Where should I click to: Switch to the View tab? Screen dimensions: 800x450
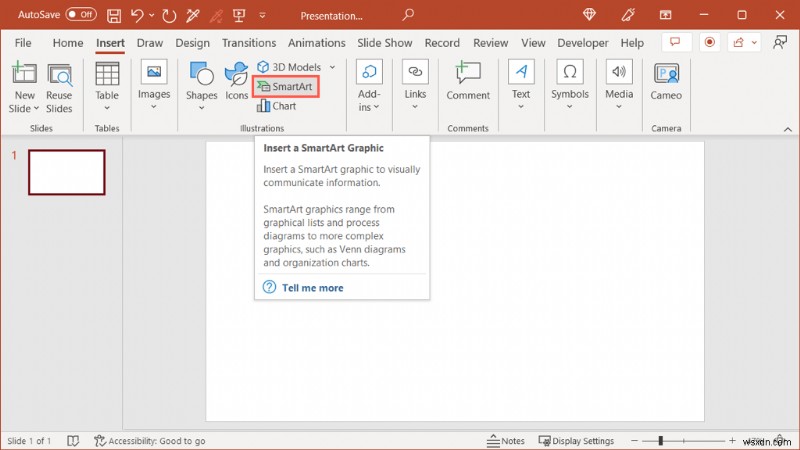pyautogui.click(x=533, y=43)
